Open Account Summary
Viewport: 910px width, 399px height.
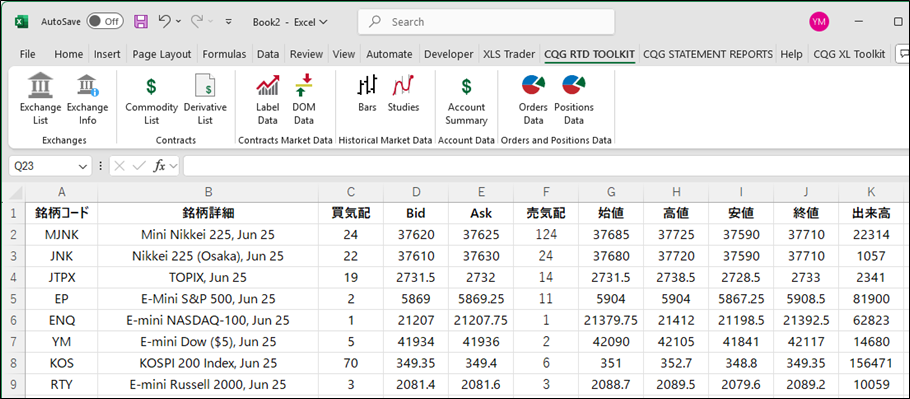[x=466, y=99]
